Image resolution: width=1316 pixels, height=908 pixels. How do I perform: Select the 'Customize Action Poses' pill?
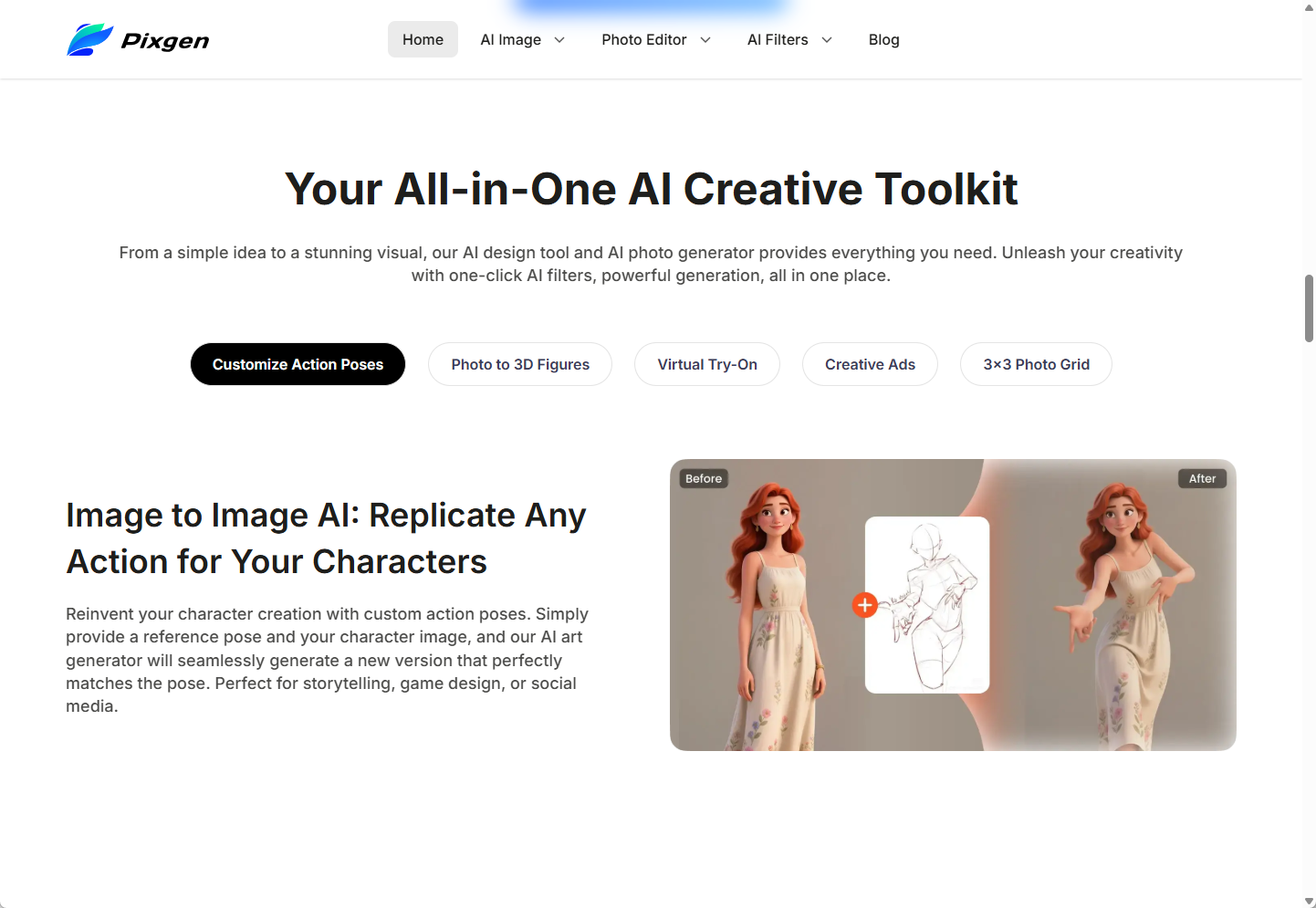[x=298, y=363]
